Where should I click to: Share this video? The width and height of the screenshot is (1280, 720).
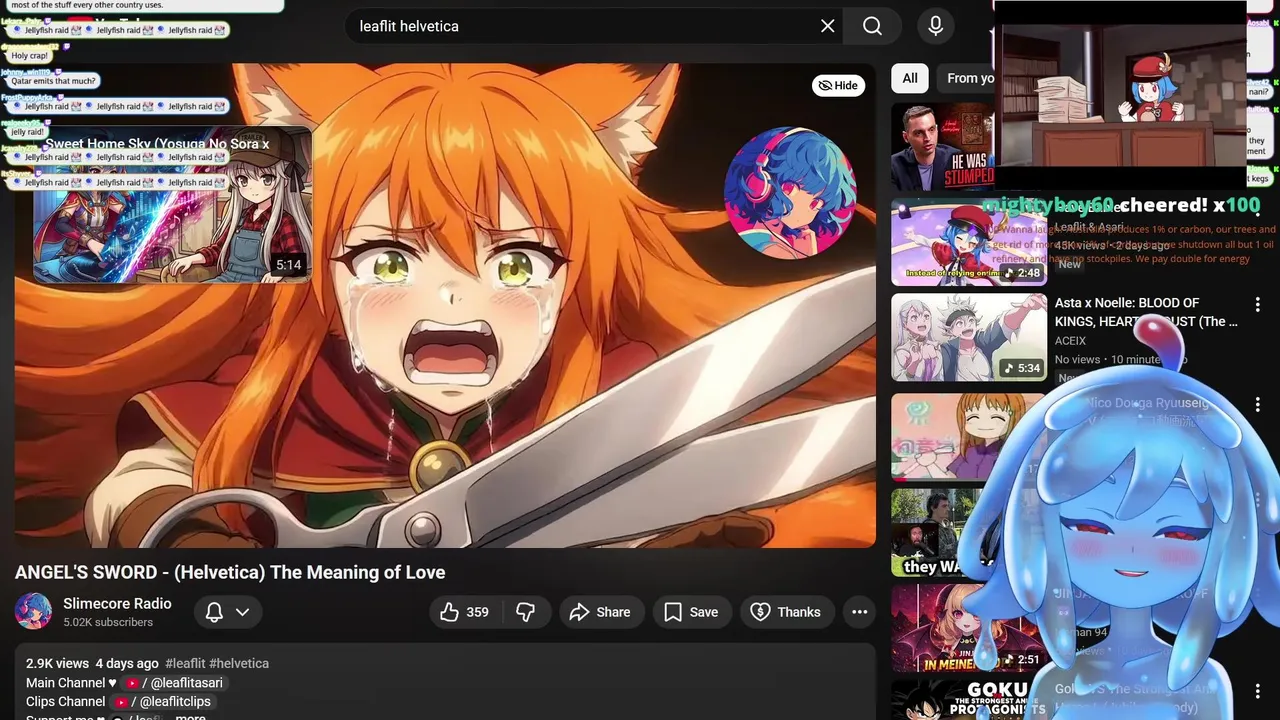(x=600, y=612)
